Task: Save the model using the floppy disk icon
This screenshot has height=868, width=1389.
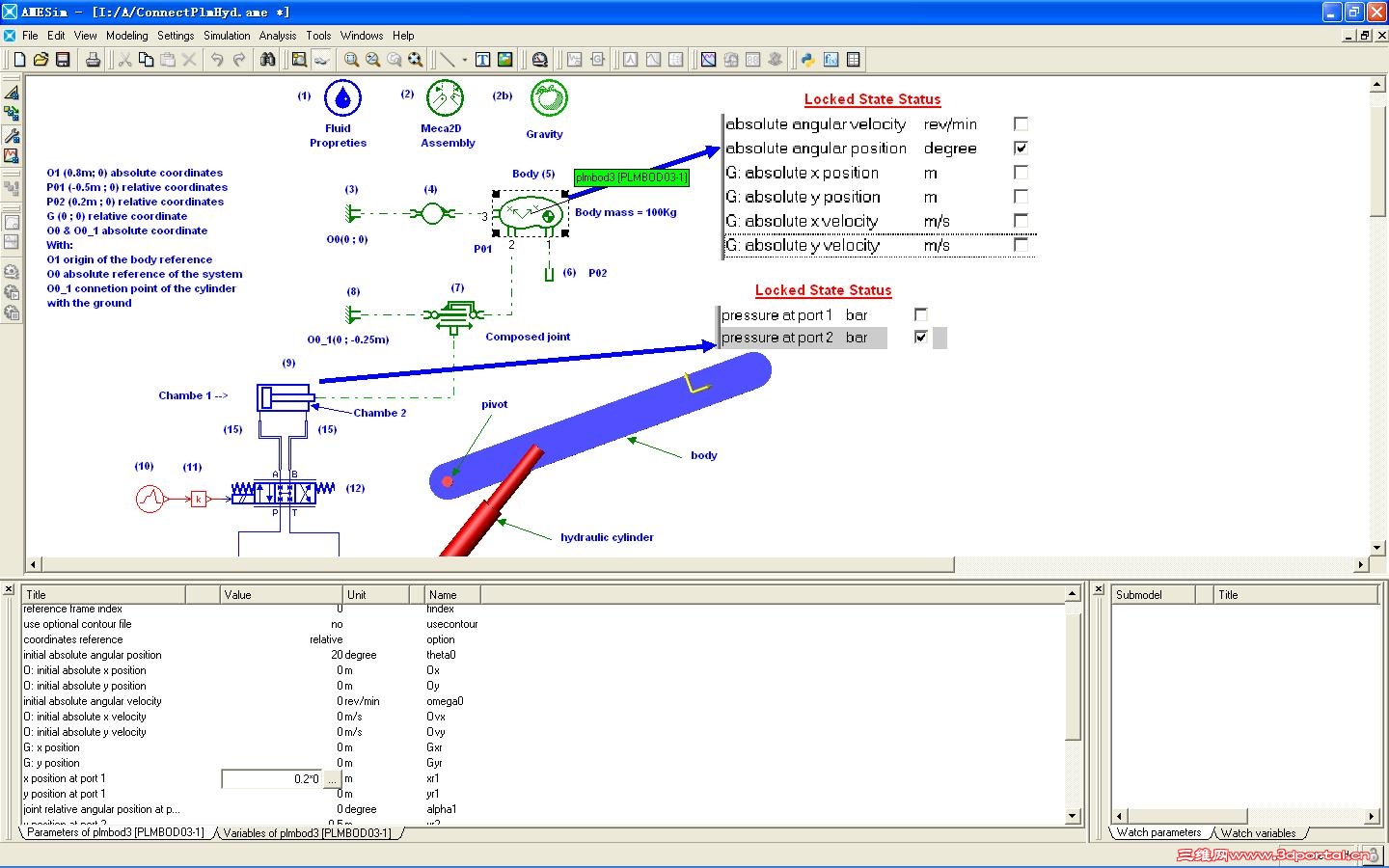Action: click(x=63, y=60)
